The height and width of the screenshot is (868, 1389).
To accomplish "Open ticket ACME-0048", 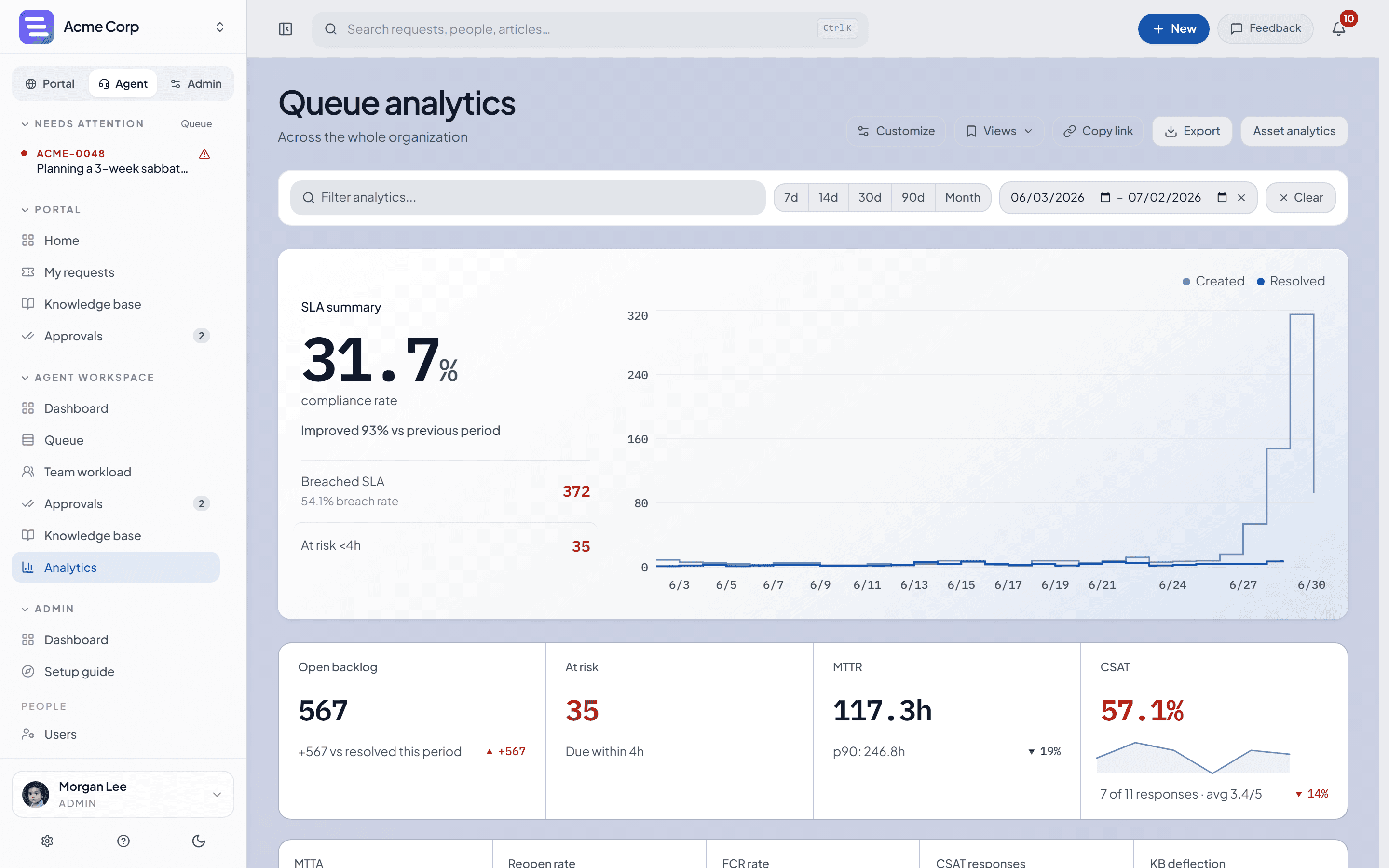I will pos(115,162).
